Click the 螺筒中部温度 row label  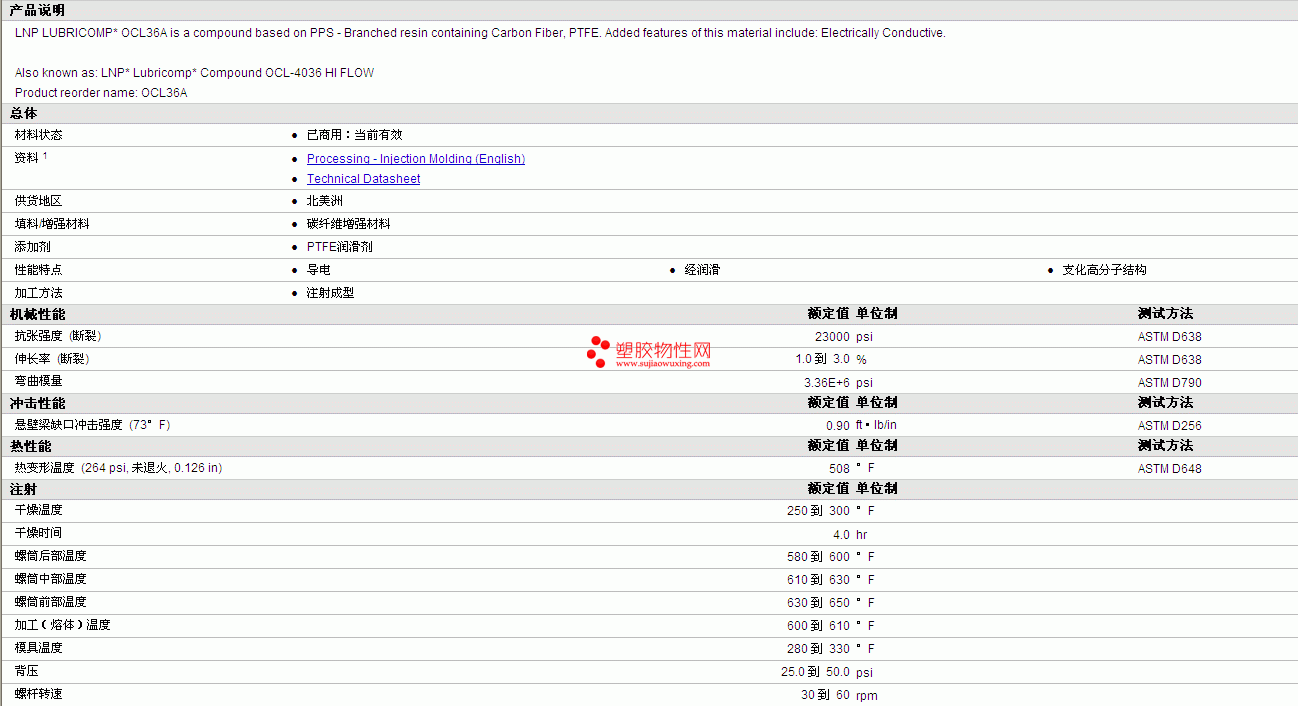pos(50,579)
